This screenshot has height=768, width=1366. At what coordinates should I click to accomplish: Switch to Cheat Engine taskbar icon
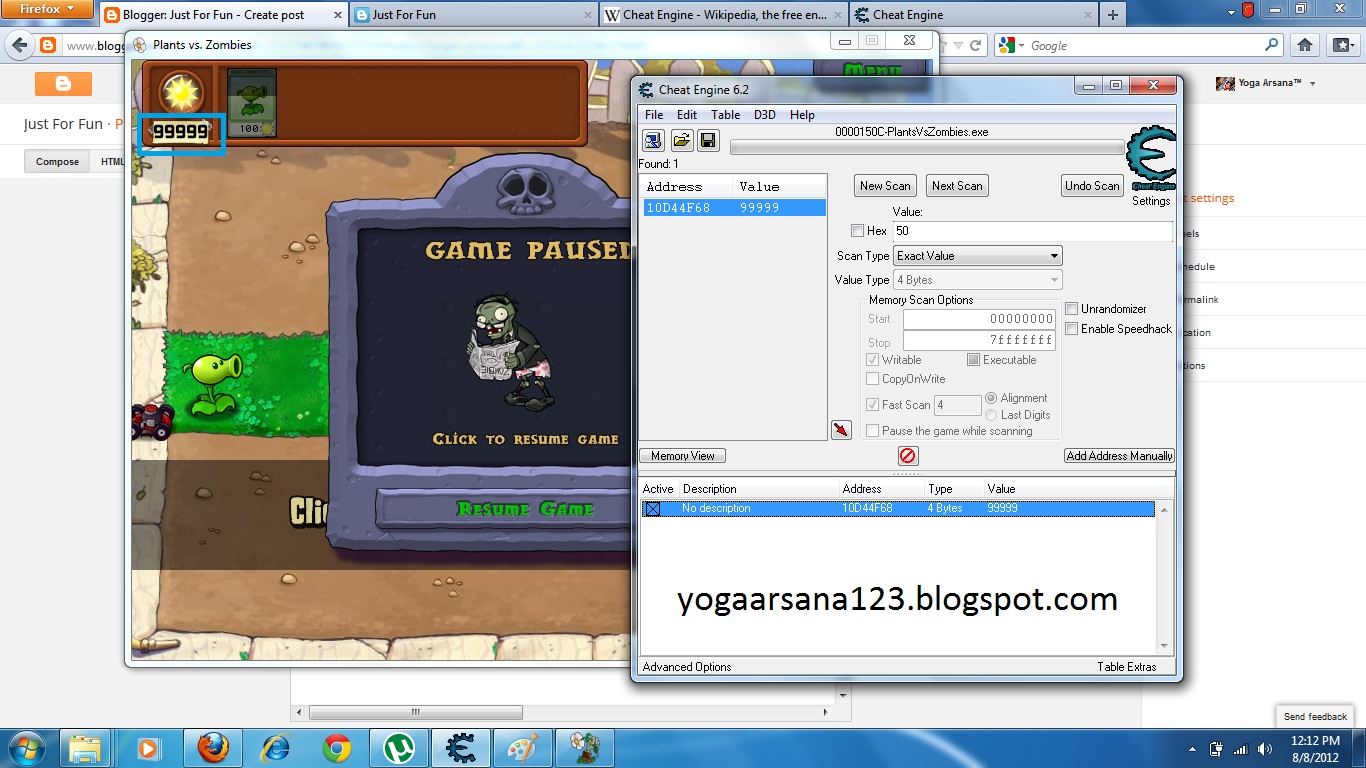coord(461,748)
